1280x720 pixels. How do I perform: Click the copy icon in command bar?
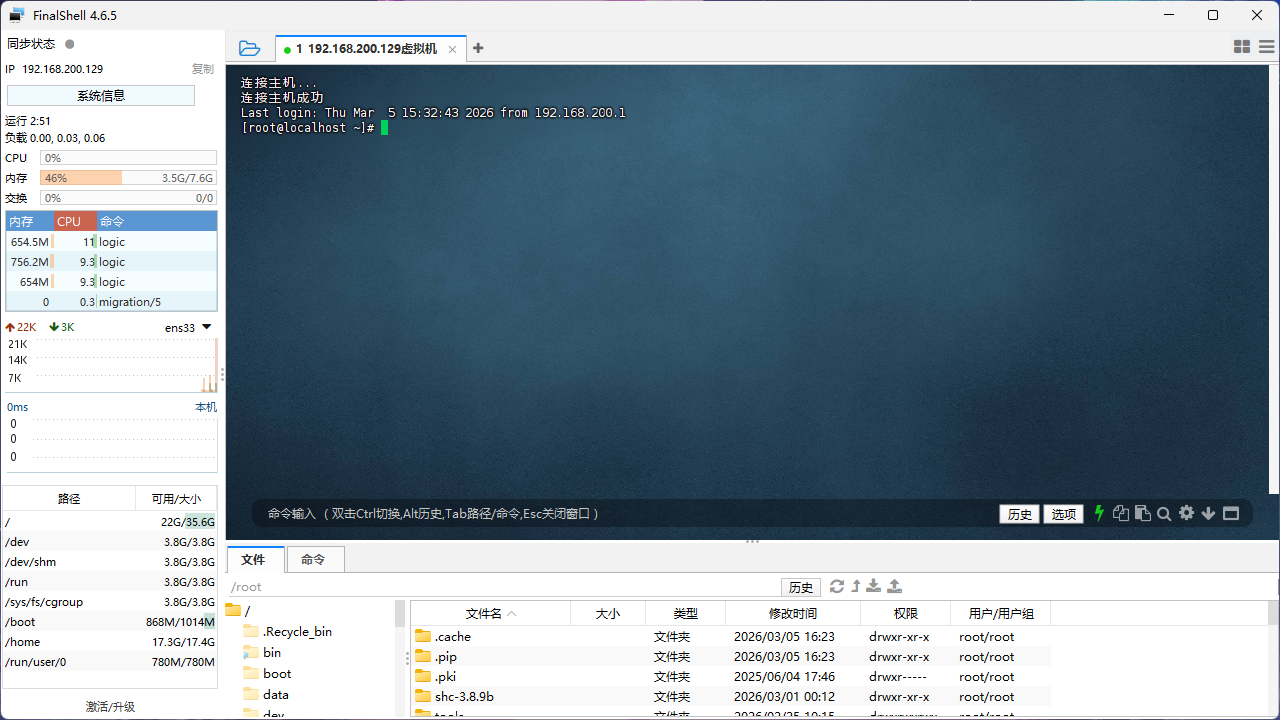1121,513
